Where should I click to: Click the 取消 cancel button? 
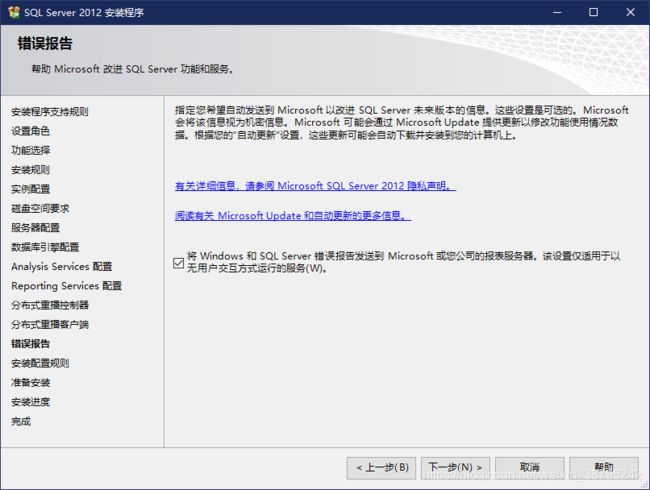(529, 468)
